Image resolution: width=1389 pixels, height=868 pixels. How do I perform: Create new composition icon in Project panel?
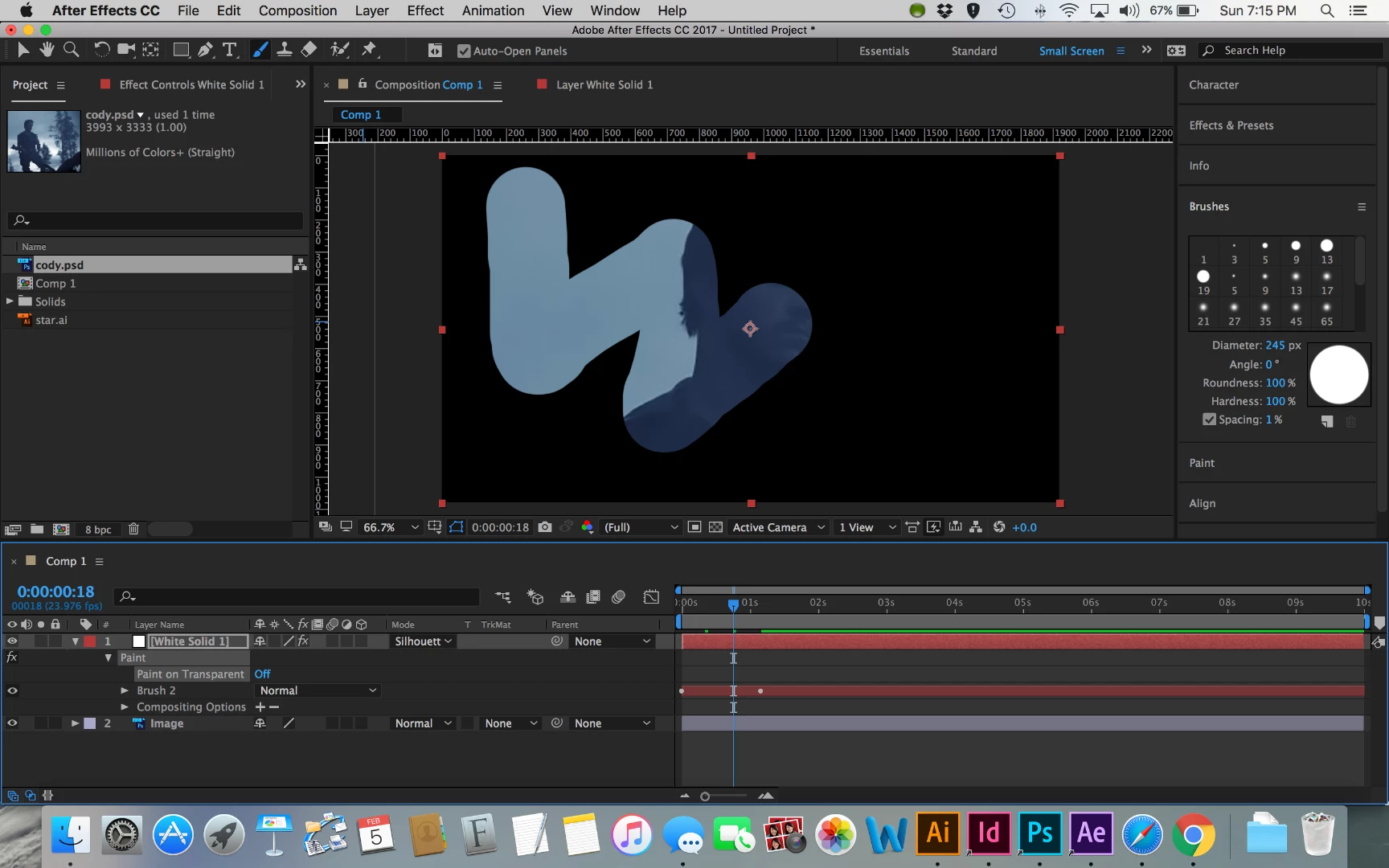point(61,529)
